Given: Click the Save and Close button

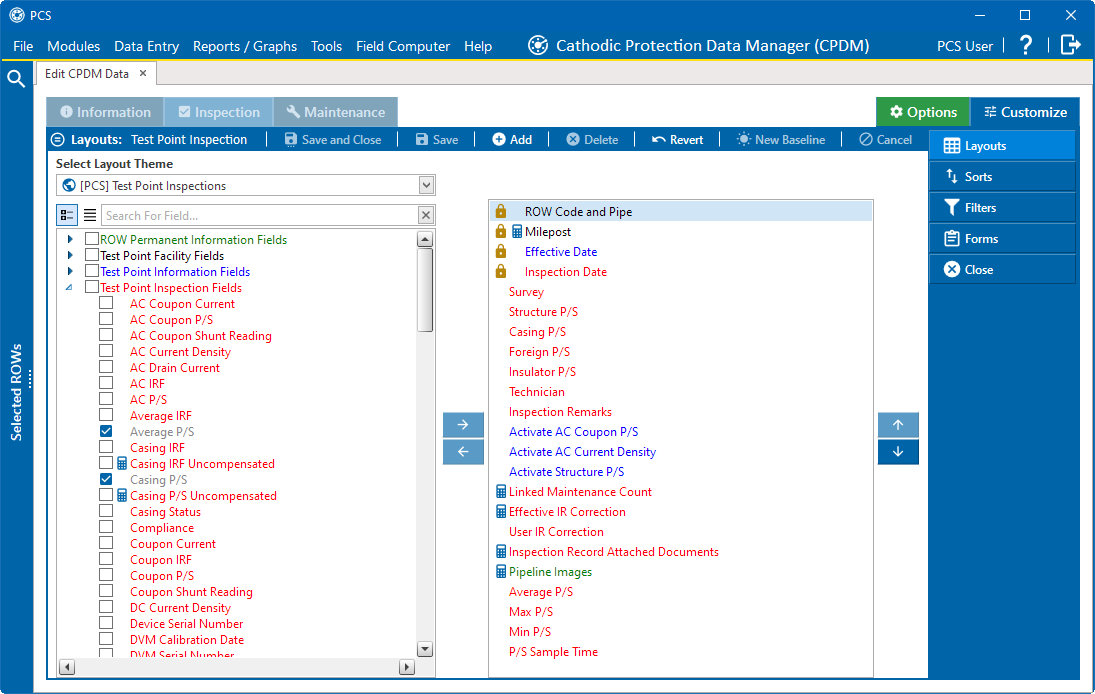Looking at the screenshot, I should tap(332, 140).
